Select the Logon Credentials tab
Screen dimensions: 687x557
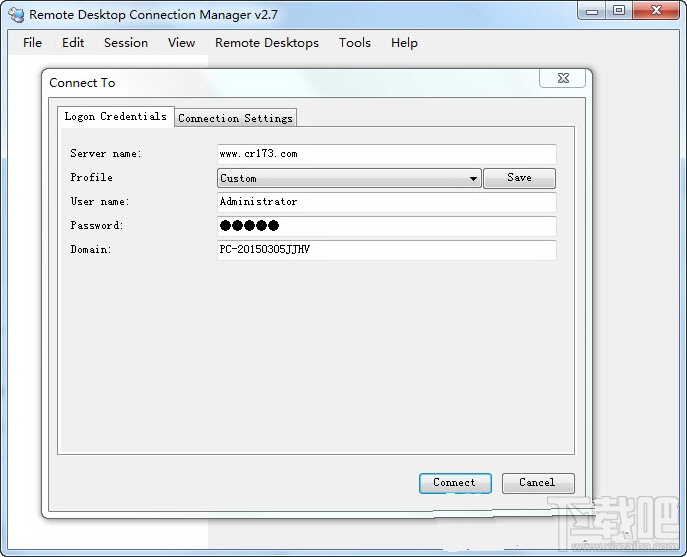[116, 117]
